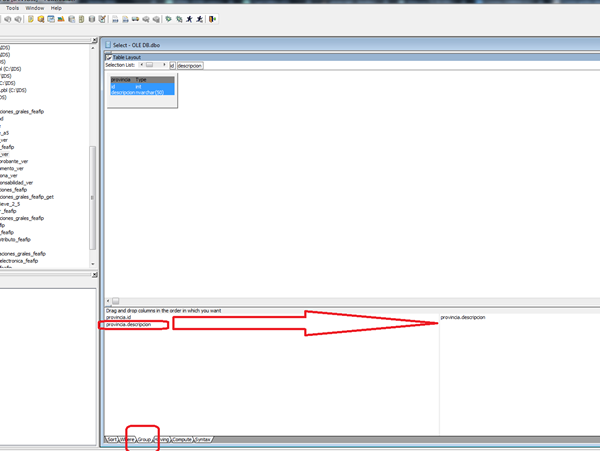Select the tree item ending in tributo_feafip
Screen dimensions: 600x451
coord(15,239)
